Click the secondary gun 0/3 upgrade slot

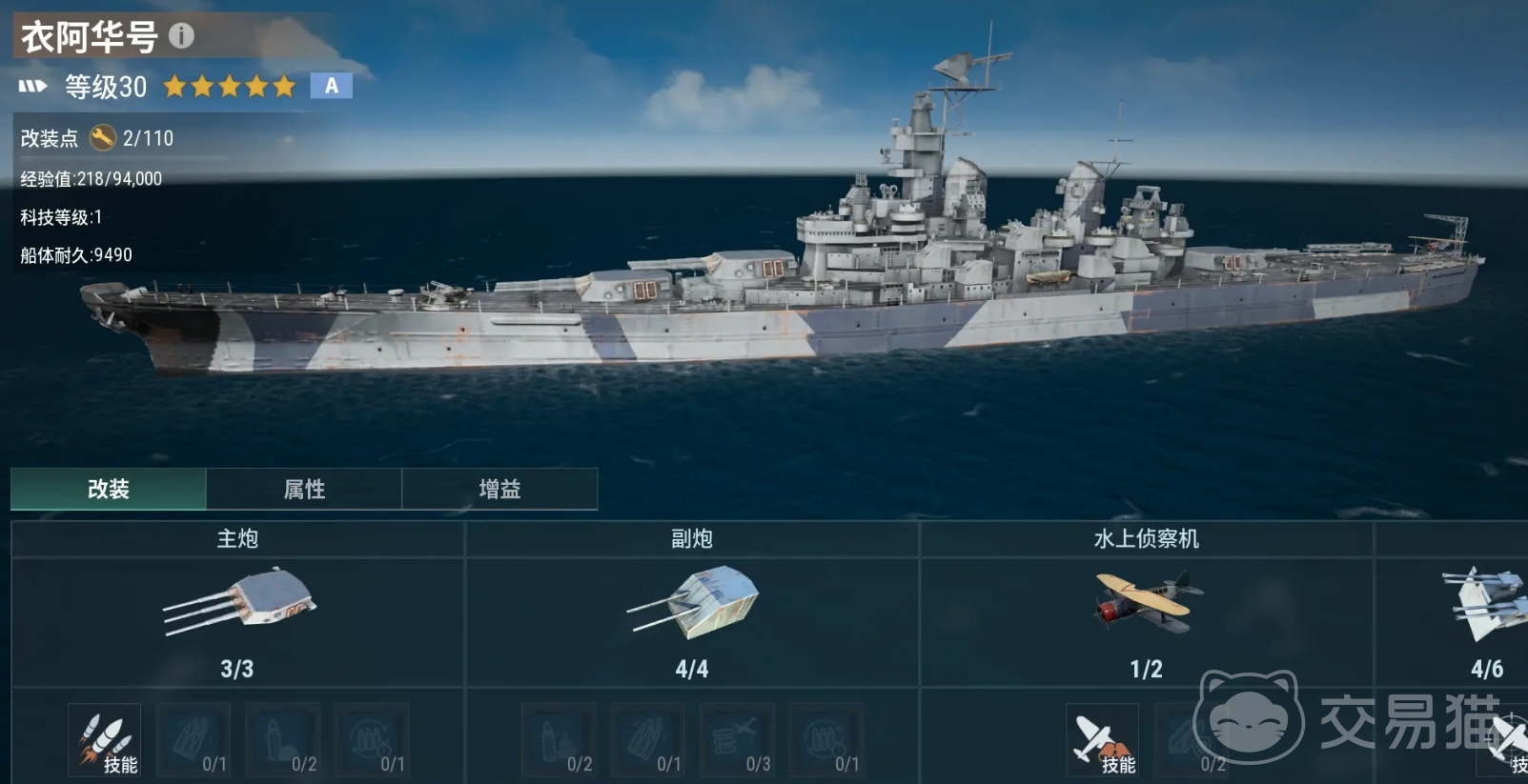737,741
